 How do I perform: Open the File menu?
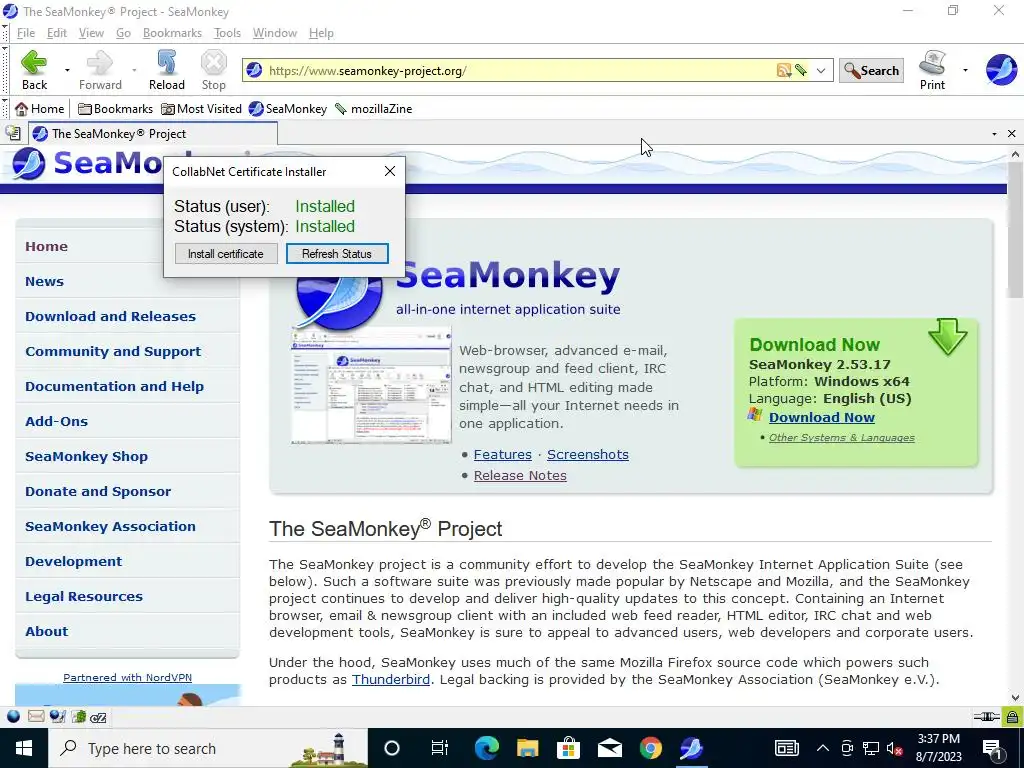pyautogui.click(x=26, y=33)
